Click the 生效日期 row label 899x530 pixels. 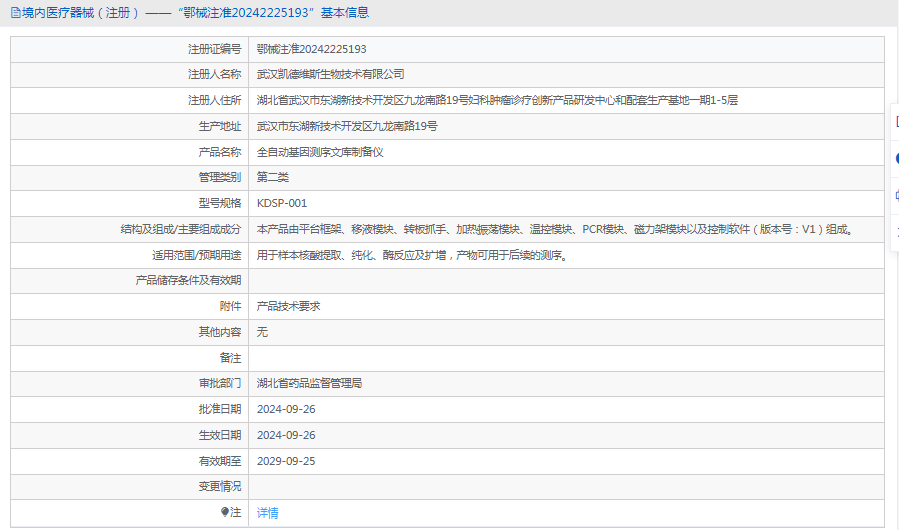(x=220, y=435)
